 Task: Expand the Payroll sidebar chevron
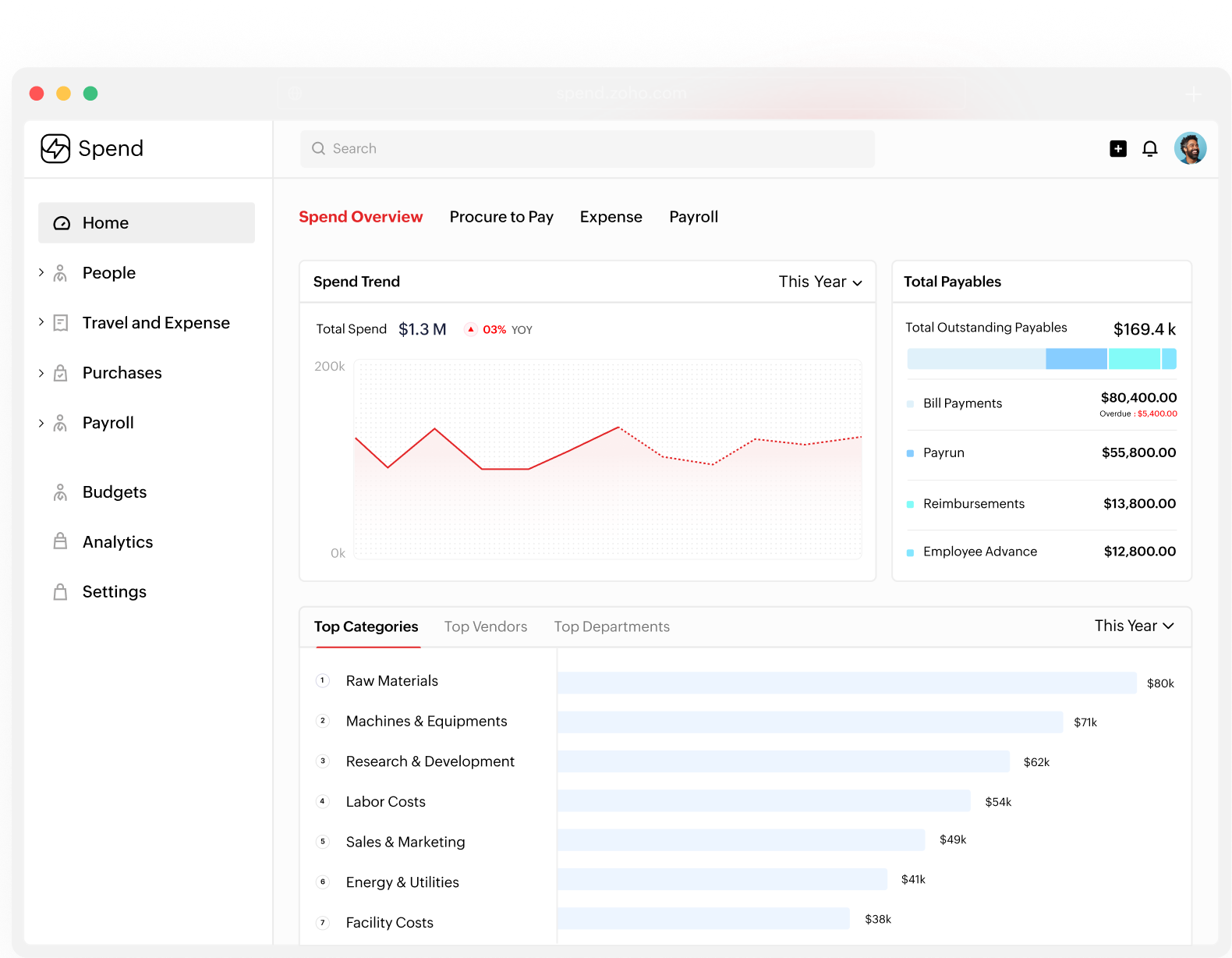click(41, 423)
